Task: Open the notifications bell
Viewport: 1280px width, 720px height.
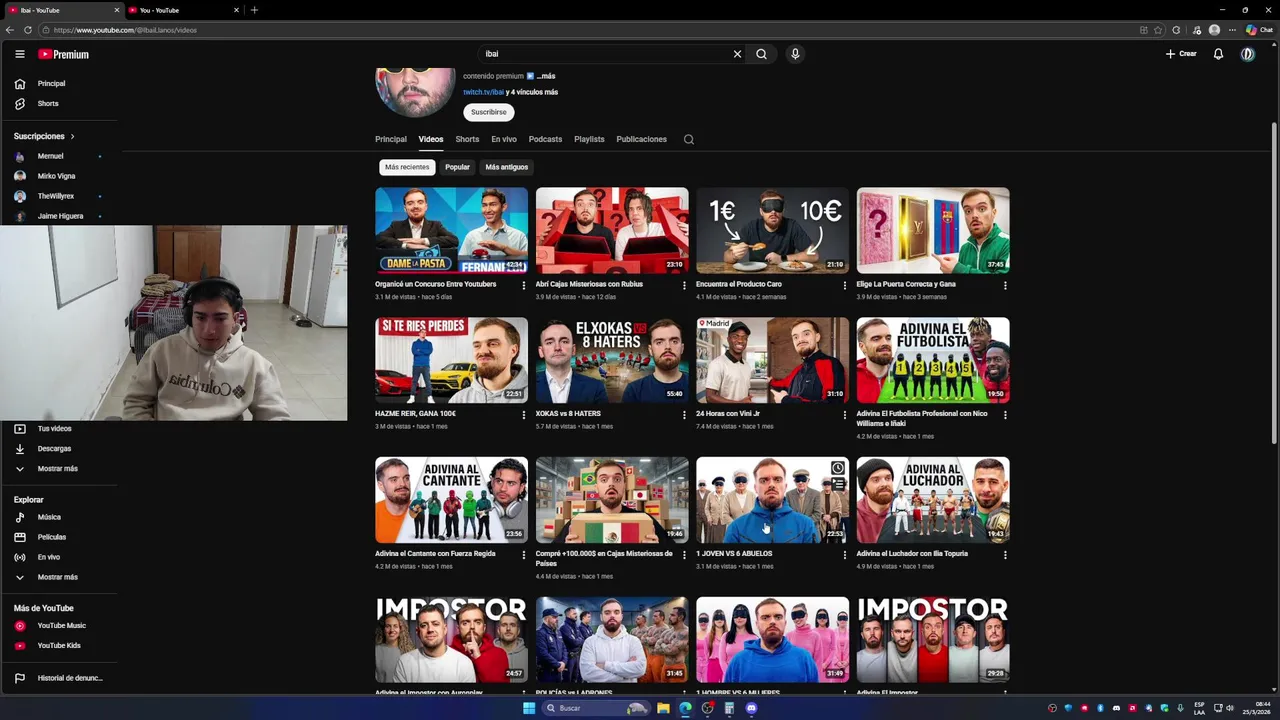Action: (x=1218, y=54)
